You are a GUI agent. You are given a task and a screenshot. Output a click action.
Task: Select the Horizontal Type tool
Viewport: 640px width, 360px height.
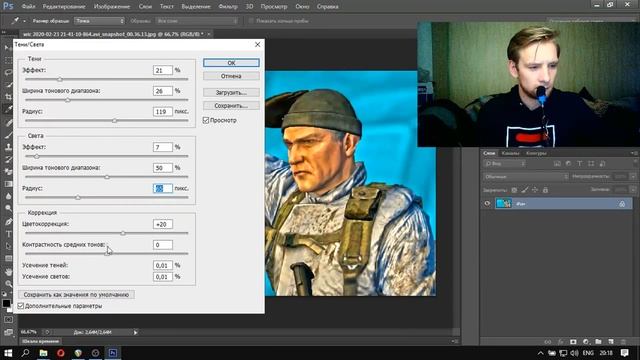click(8, 234)
